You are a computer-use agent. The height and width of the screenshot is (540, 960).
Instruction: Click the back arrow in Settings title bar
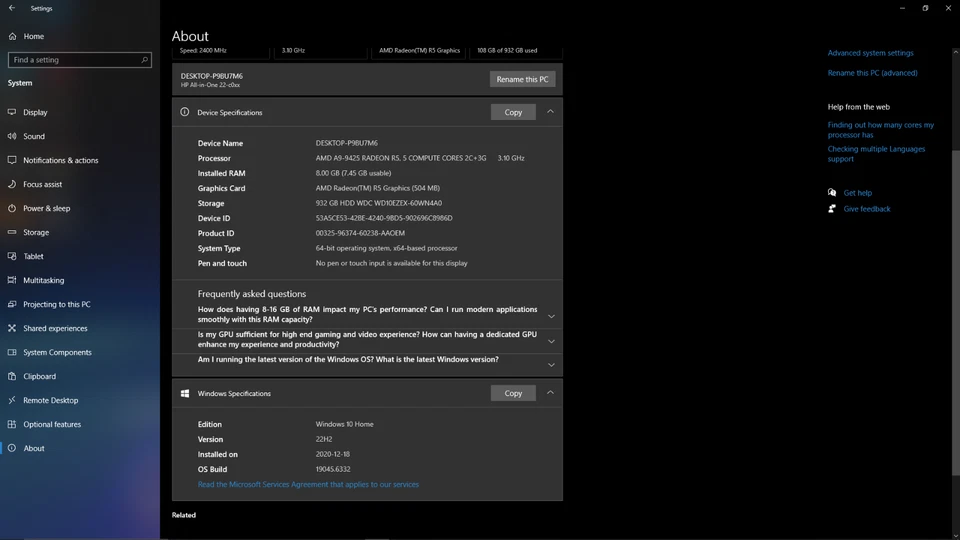12,8
